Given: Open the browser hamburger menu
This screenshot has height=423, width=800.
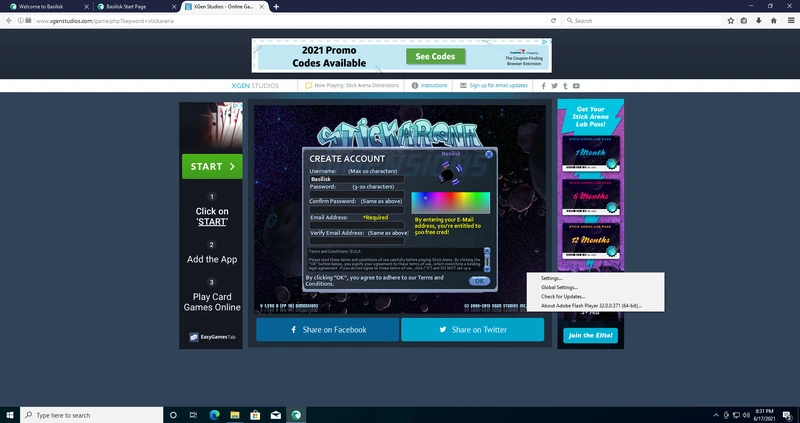Looking at the screenshot, I should 791,20.
